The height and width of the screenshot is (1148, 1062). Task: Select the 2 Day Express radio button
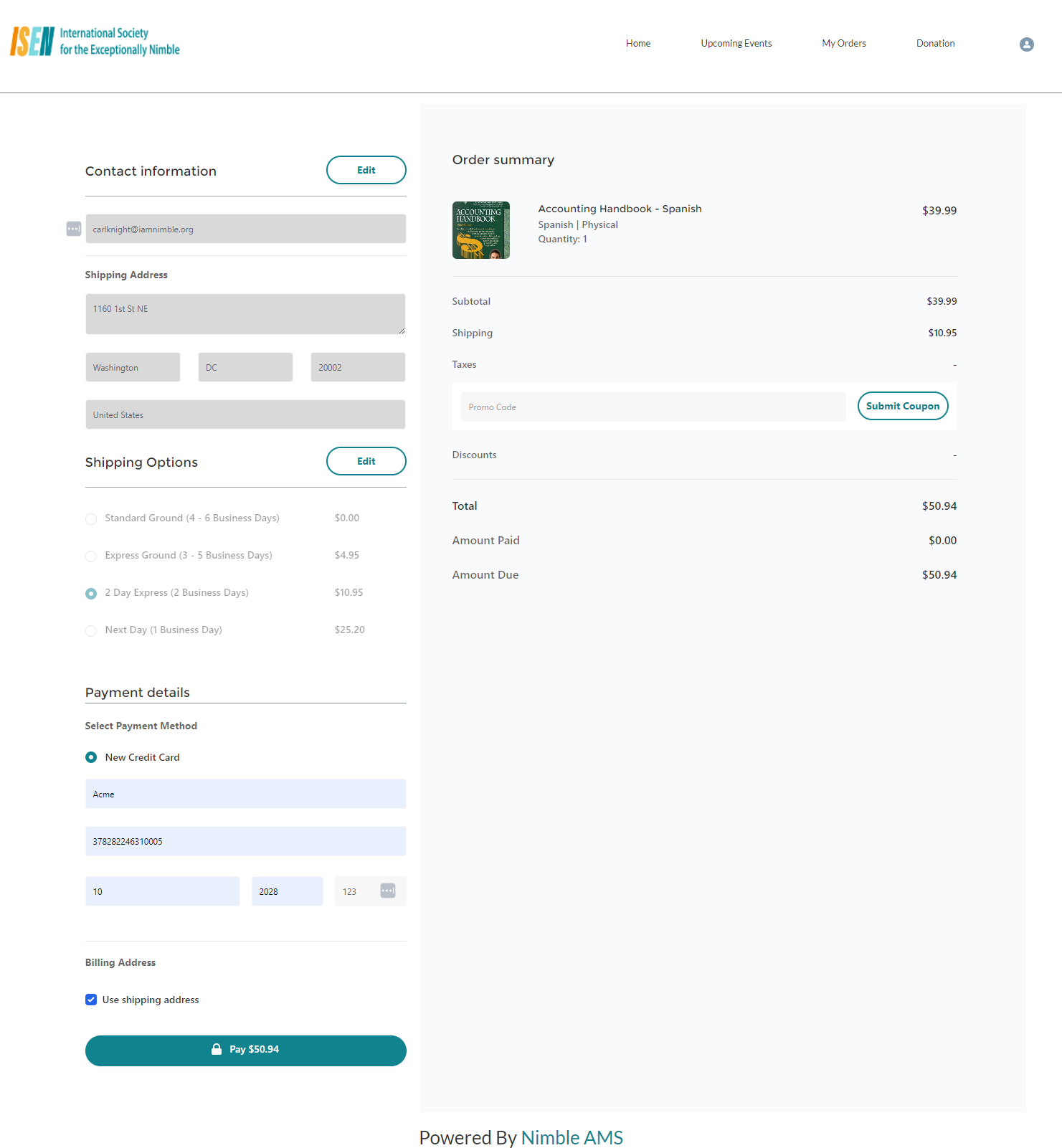tap(91, 594)
